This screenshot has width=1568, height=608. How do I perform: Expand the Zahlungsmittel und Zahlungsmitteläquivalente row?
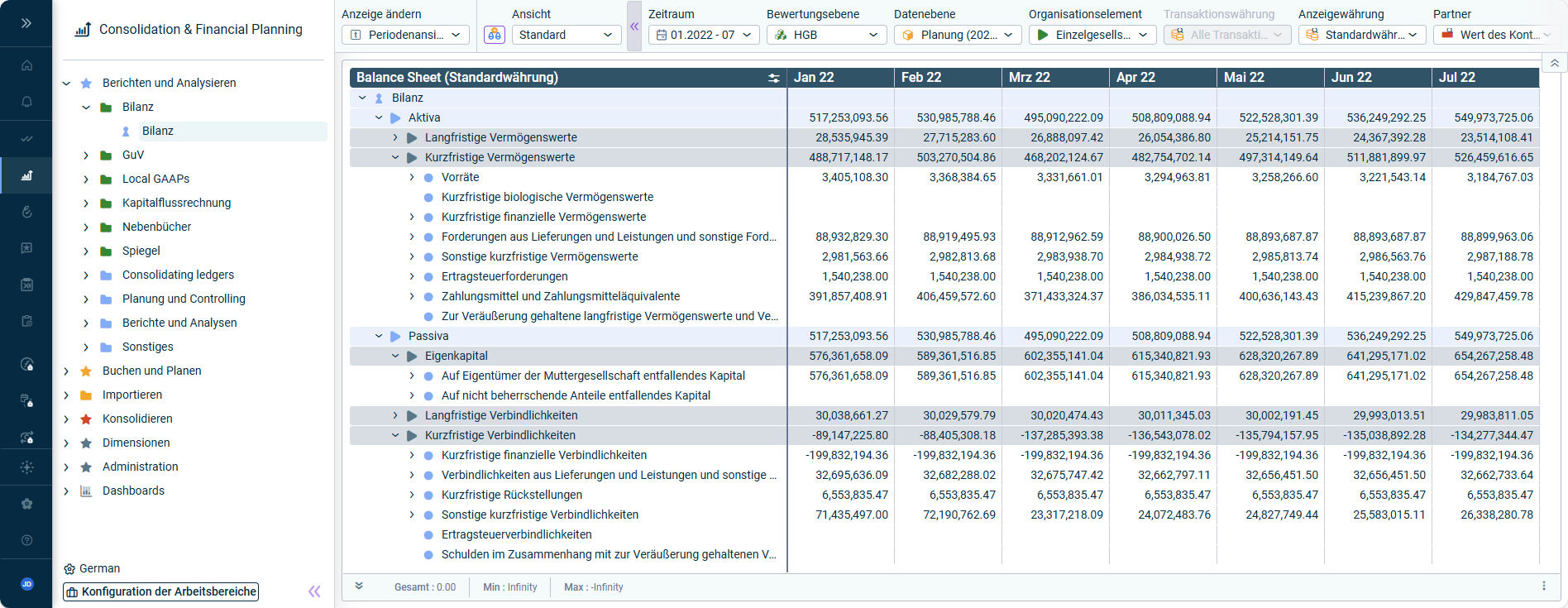tap(412, 296)
